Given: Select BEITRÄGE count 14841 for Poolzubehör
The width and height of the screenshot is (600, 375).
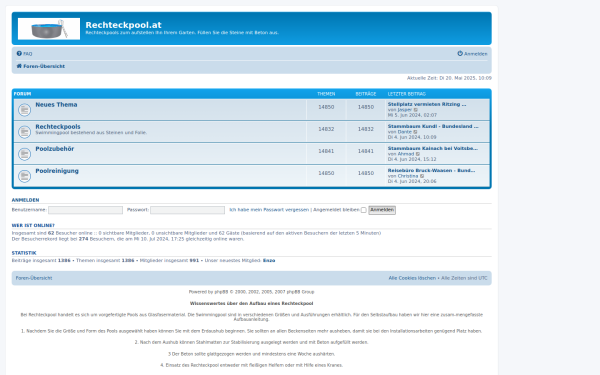Looking at the screenshot, I should [366, 152].
